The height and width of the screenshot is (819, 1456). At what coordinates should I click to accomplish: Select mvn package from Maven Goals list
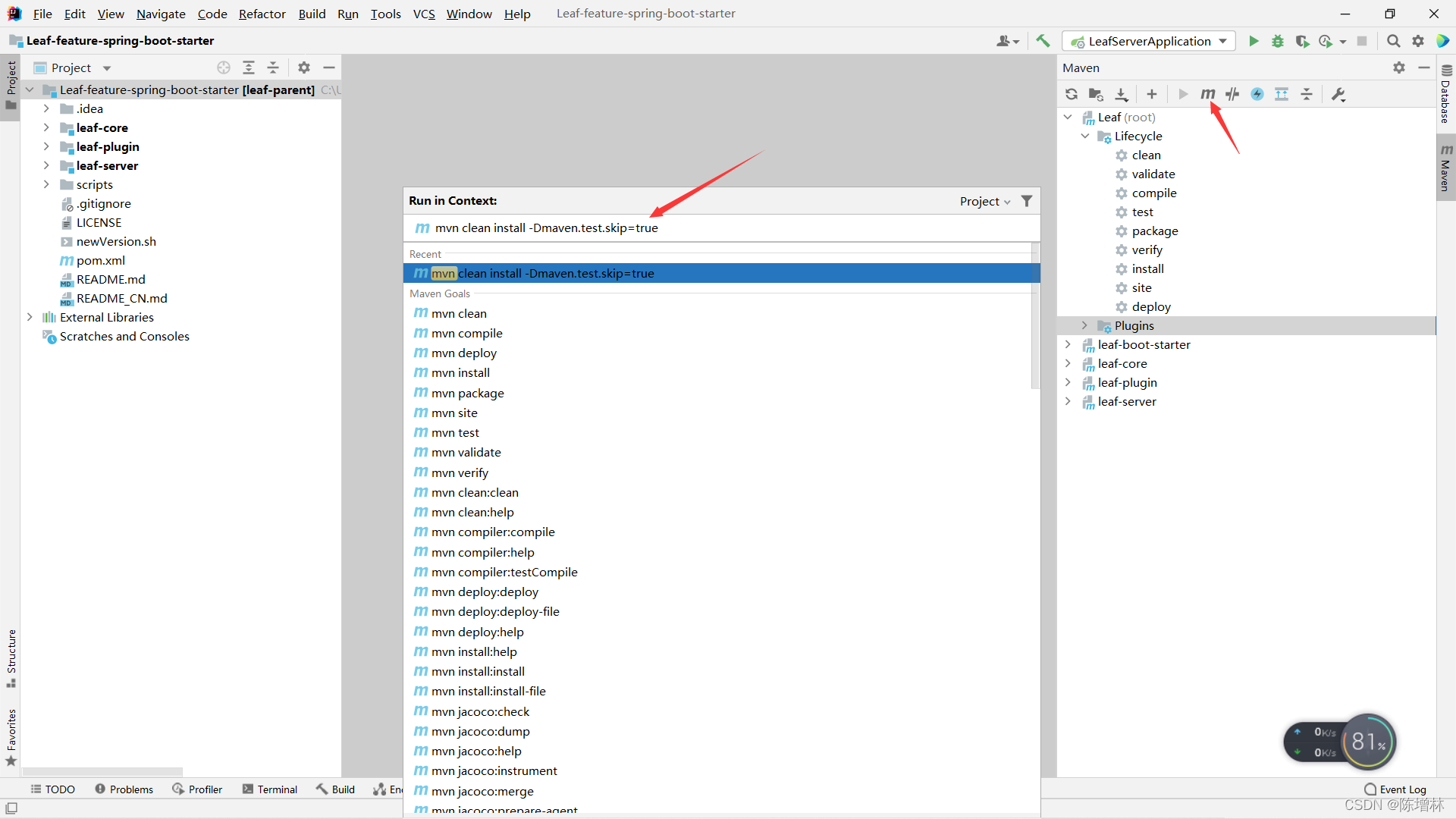point(467,393)
